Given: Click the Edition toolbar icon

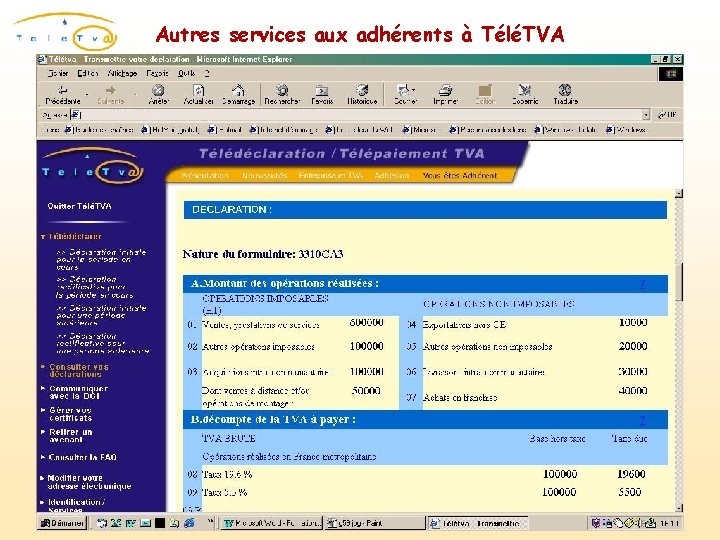Looking at the screenshot, I should click(485, 95).
